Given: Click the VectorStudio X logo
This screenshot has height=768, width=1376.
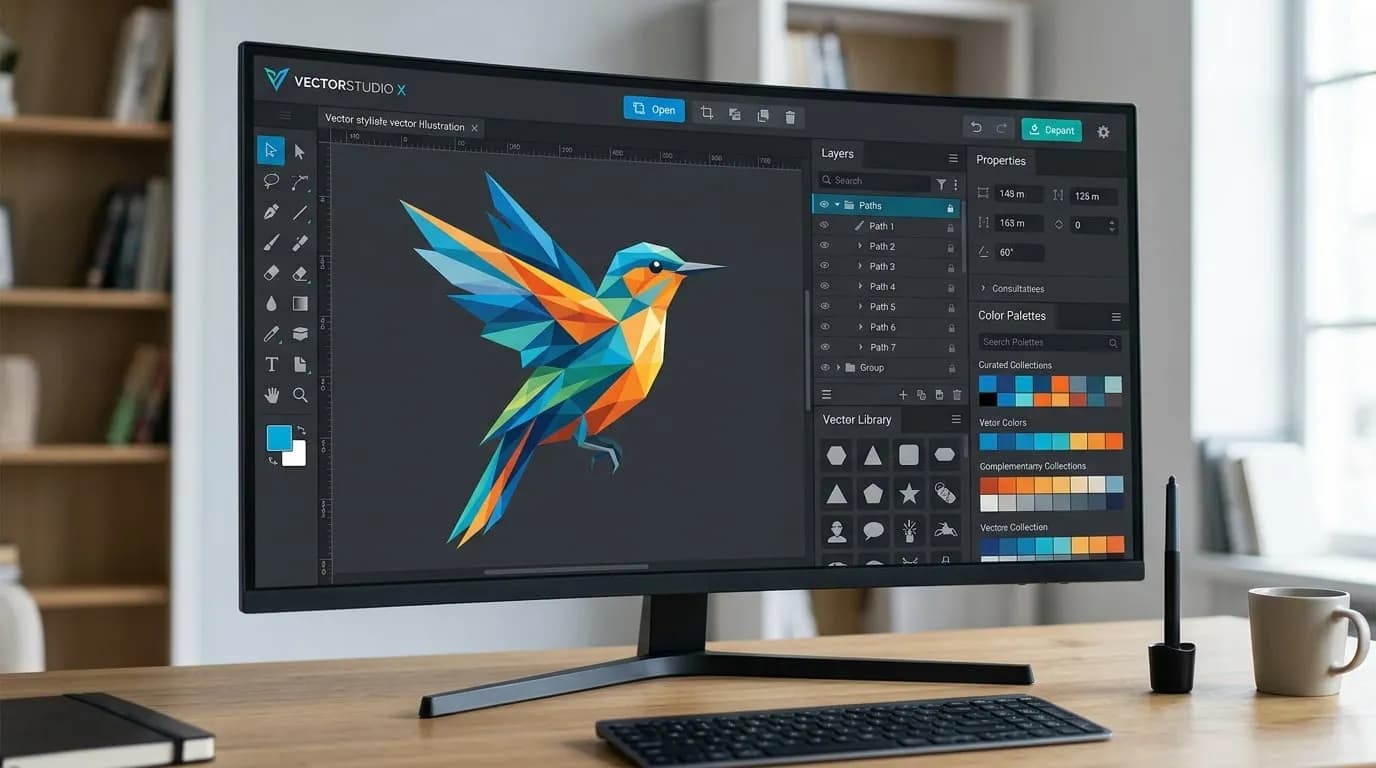Looking at the screenshot, I should 335,81.
